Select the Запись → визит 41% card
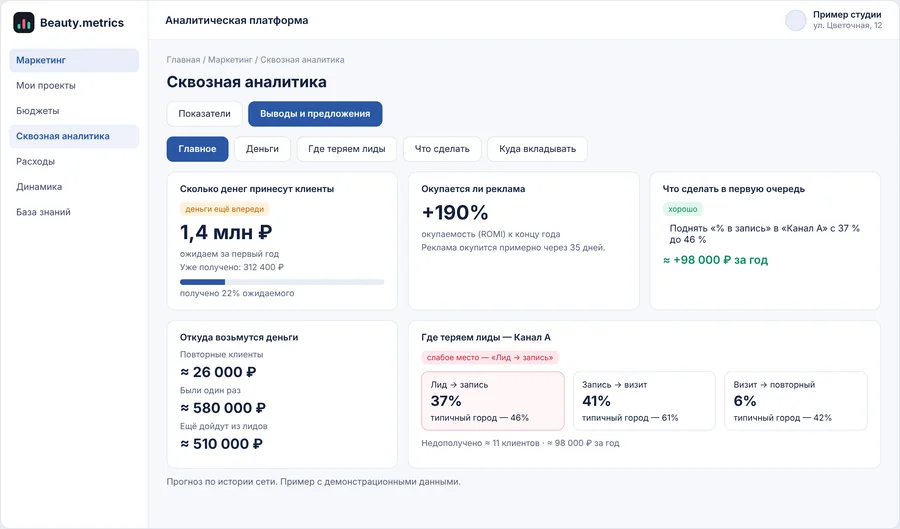The height and width of the screenshot is (529, 900). (644, 400)
